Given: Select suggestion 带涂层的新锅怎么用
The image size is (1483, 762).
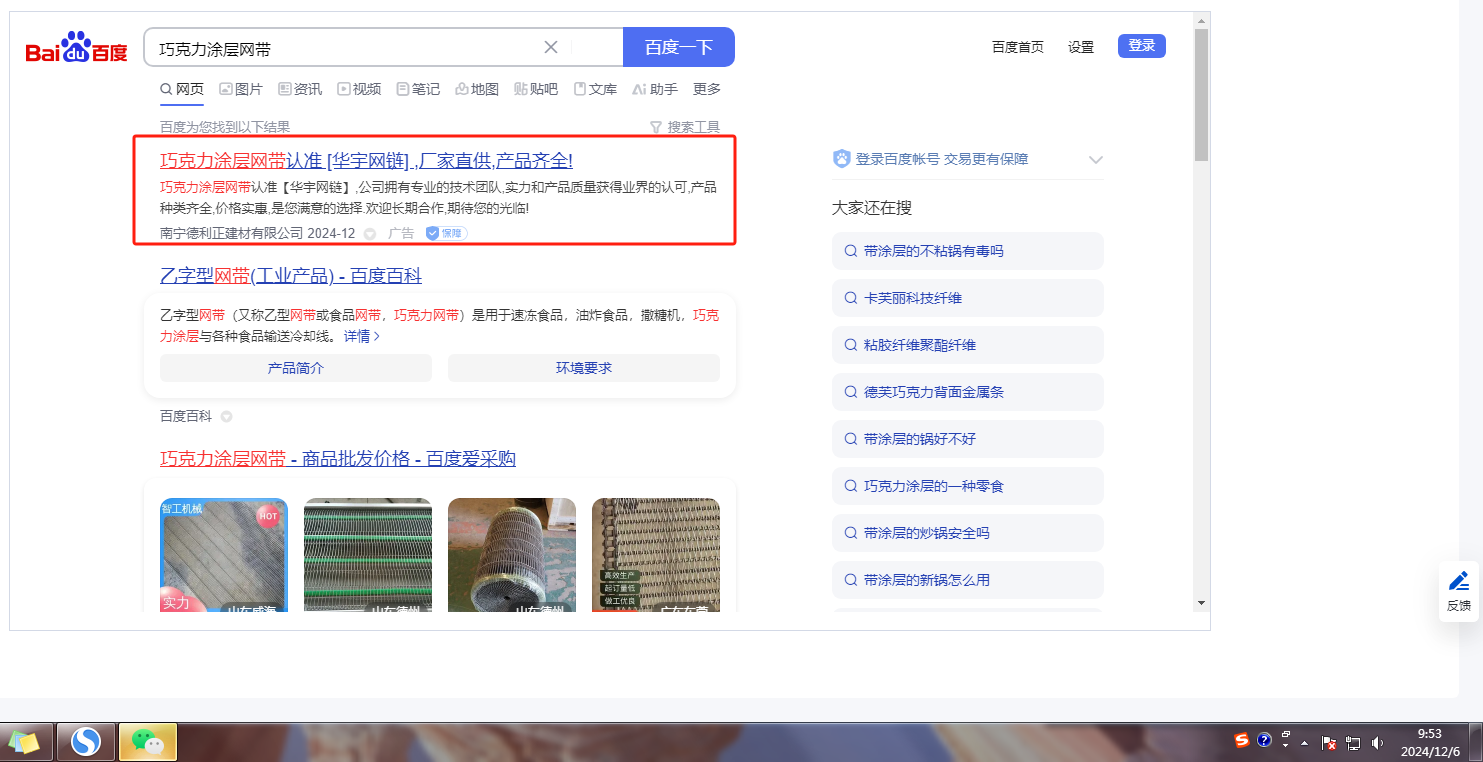Looking at the screenshot, I should pos(968,580).
